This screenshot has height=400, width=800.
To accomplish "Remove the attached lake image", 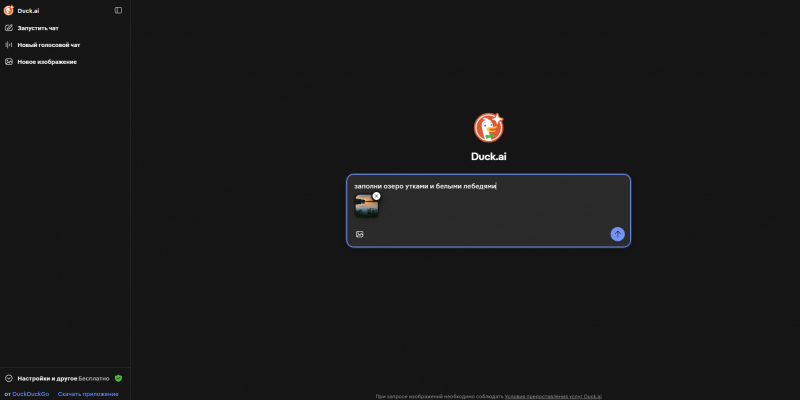I will 377,196.
